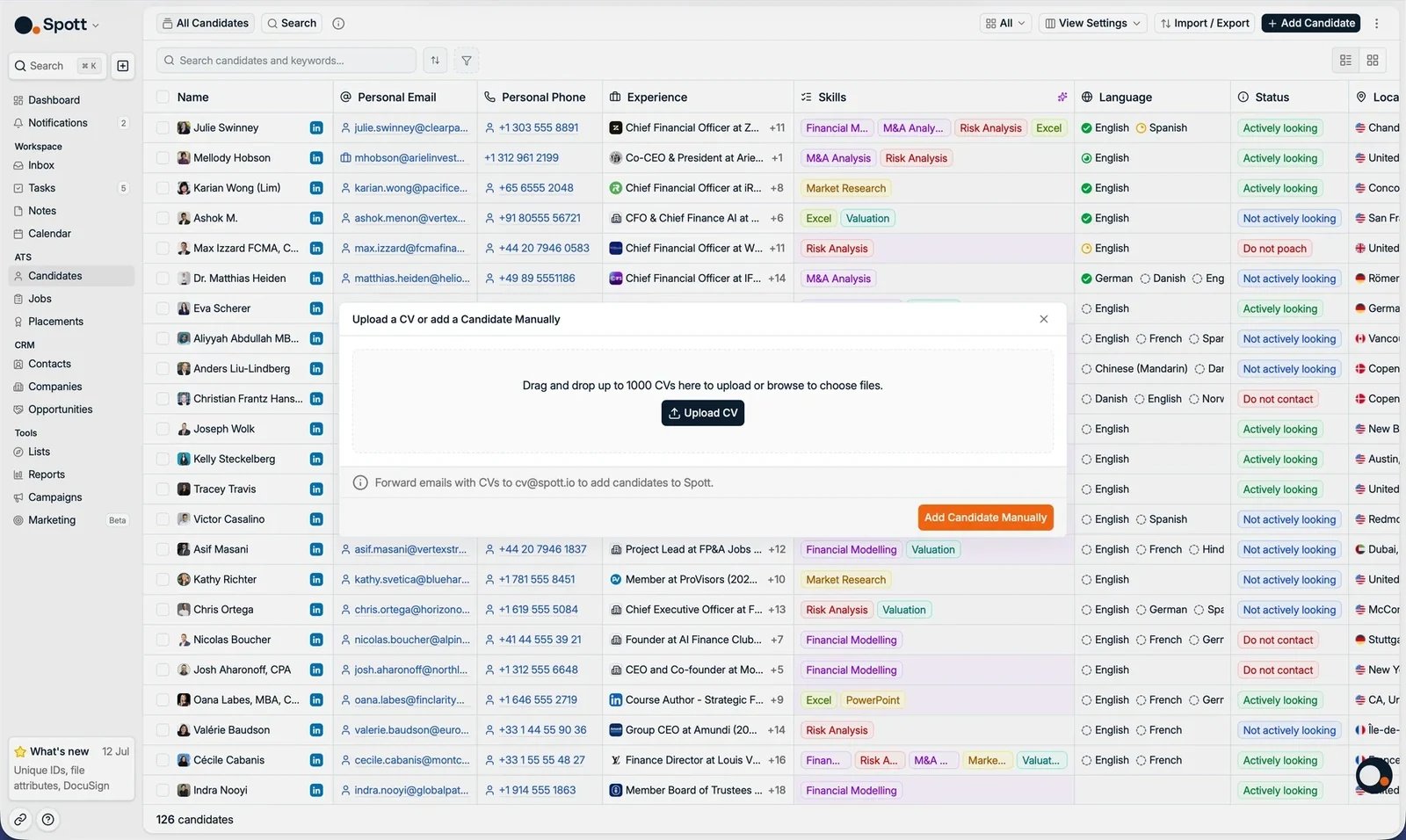Select the PowerPoint tag for Oana Labes
The image size is (1406, 840).
873,700
